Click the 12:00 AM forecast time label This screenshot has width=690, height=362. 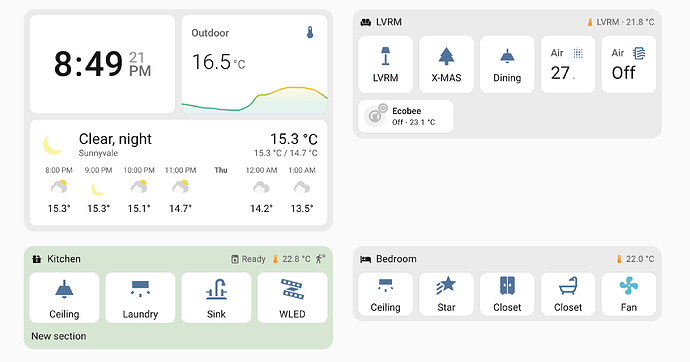(261, 170)
